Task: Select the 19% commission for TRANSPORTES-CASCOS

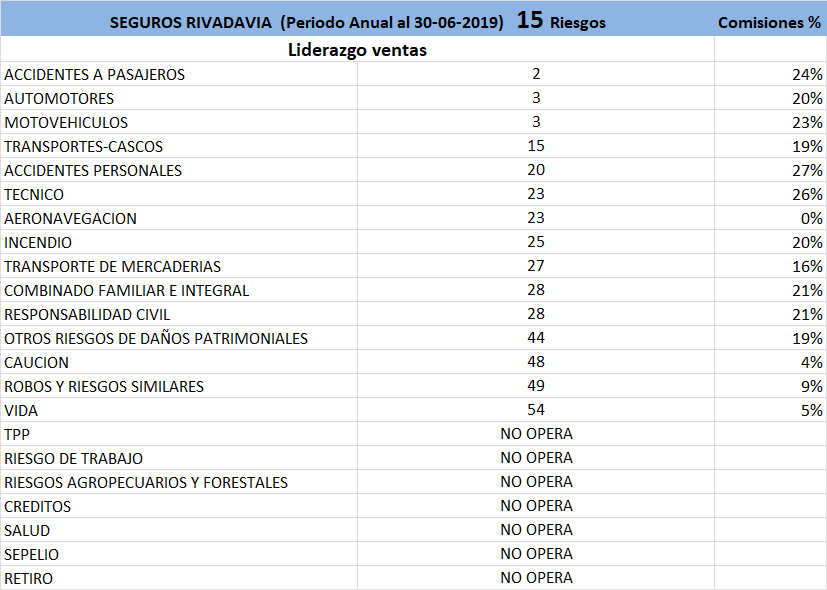Action: pyautogui.click(x=807, y=147)
